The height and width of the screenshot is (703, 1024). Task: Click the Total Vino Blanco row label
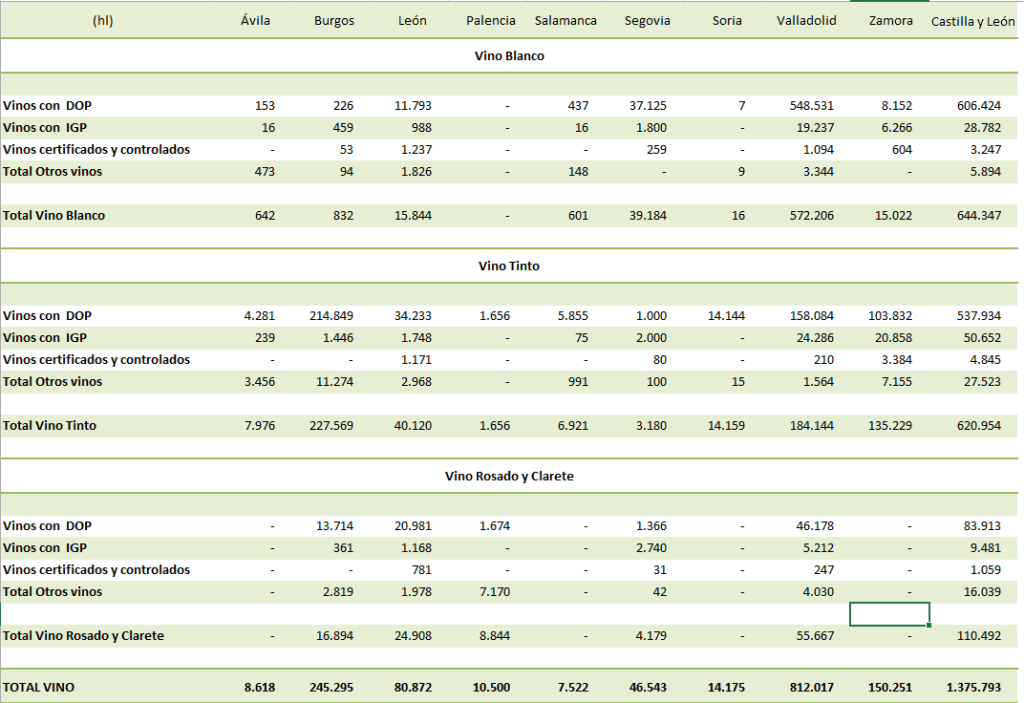tap(54, 215)
